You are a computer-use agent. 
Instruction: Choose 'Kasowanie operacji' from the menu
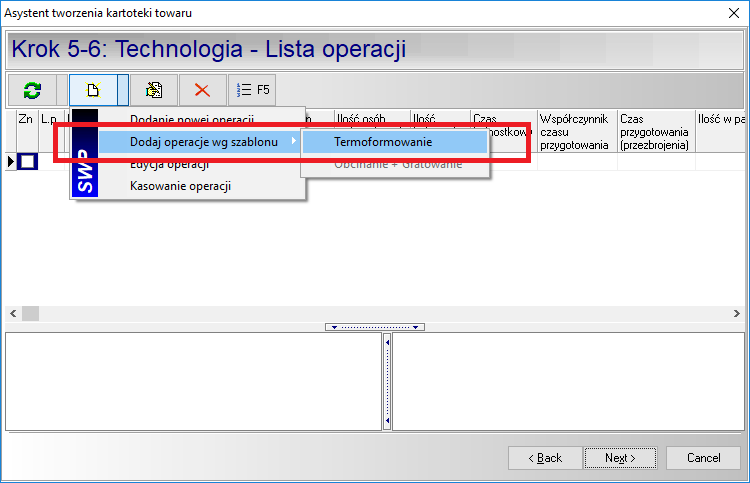click(x=180, y=185)
